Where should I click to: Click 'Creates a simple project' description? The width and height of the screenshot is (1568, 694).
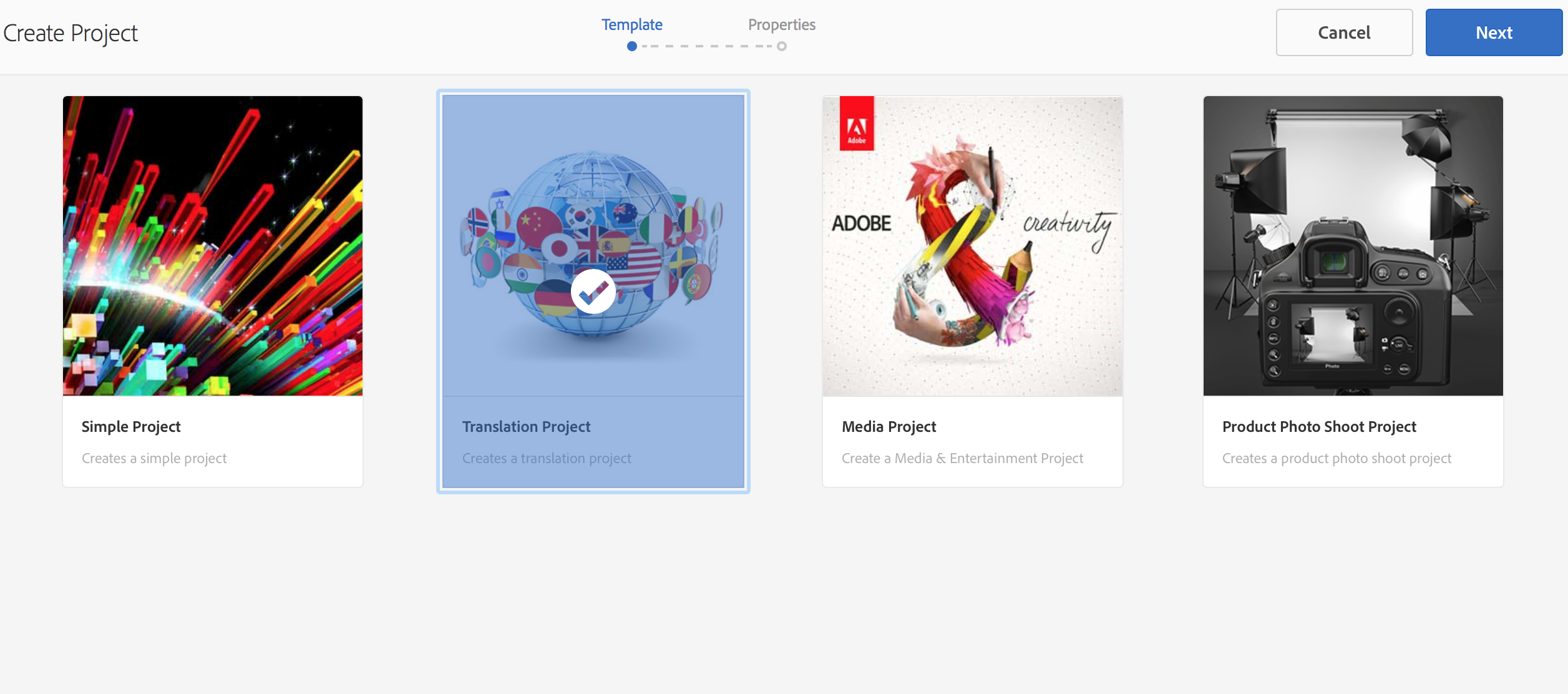coord(154,459)
